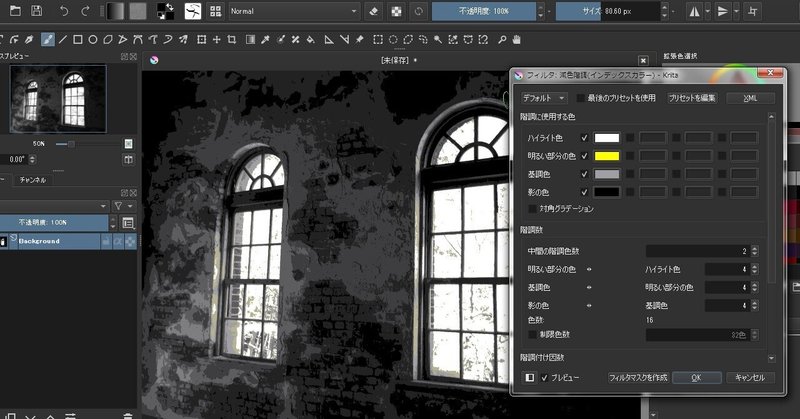Adjust layer 不透明度 100% slider

(54, 223)
